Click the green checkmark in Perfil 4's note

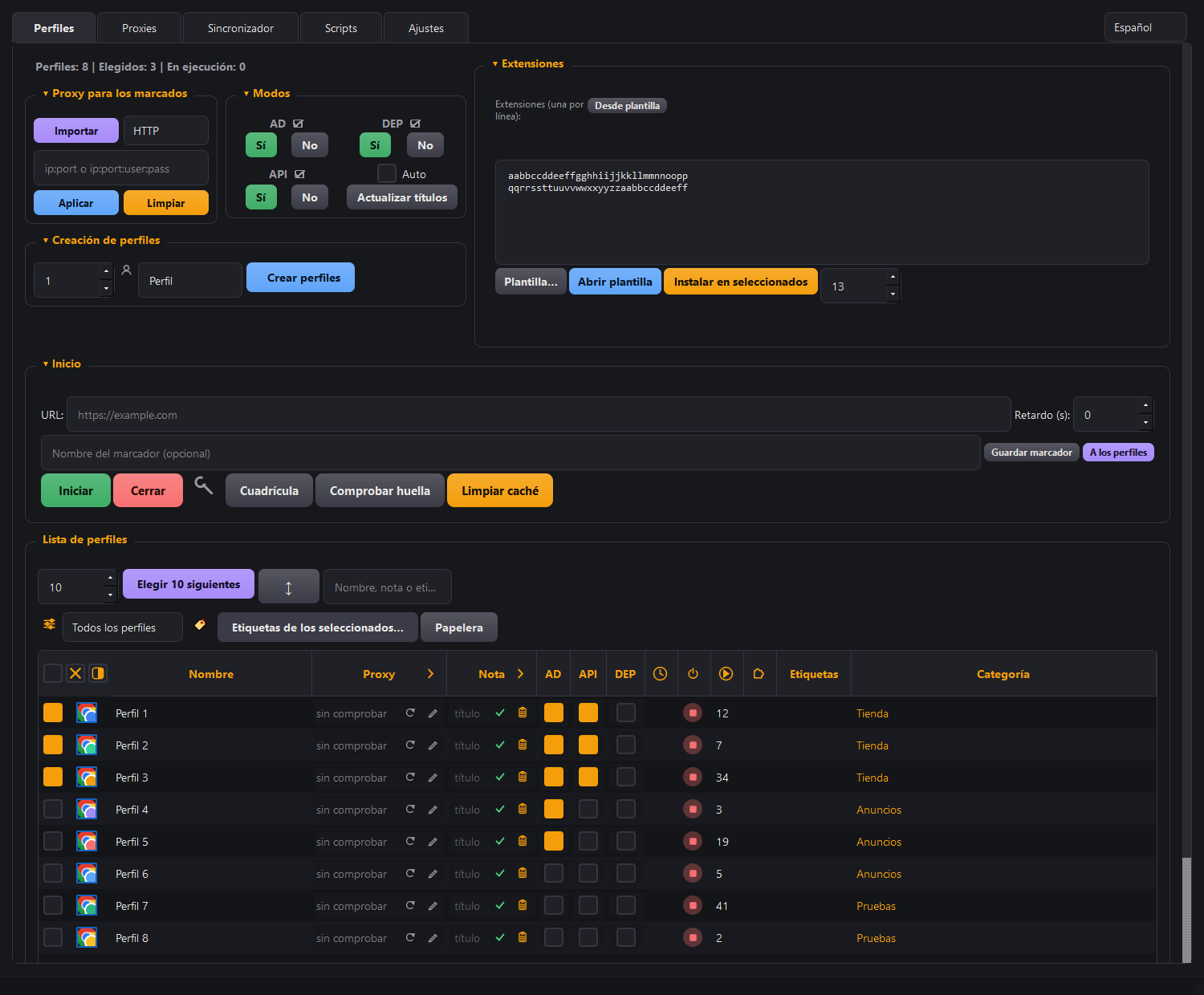coord(500,809)
